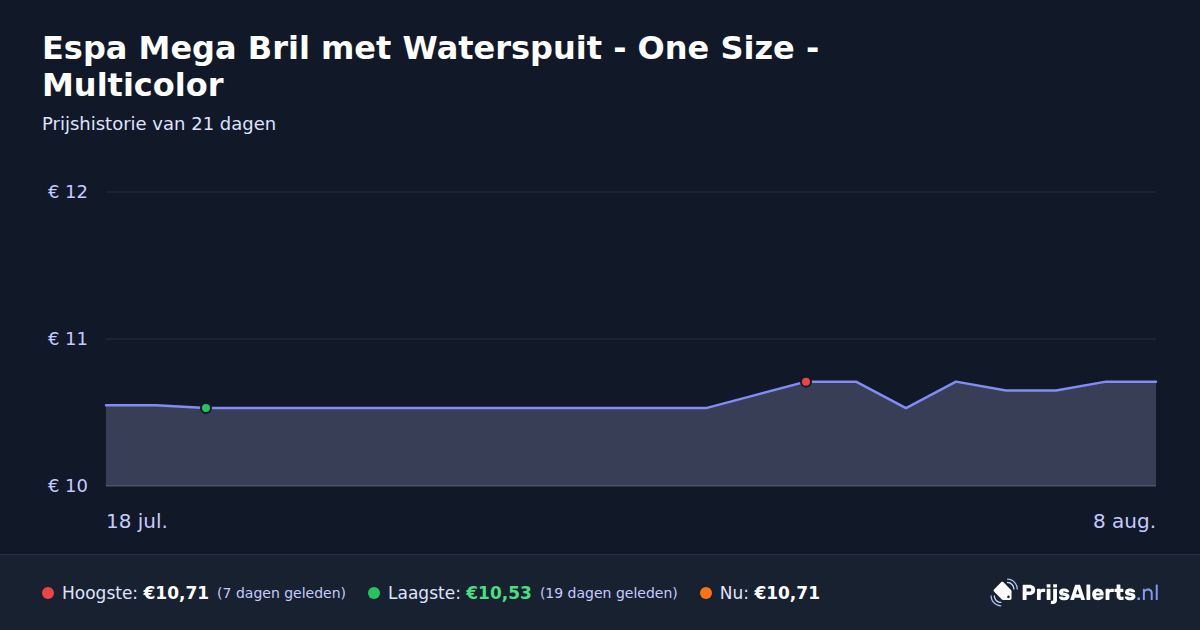1200x630 pixels.
Task: Click the Prijshistorie van 21 dagen subtitle
Action: [159, 124]
